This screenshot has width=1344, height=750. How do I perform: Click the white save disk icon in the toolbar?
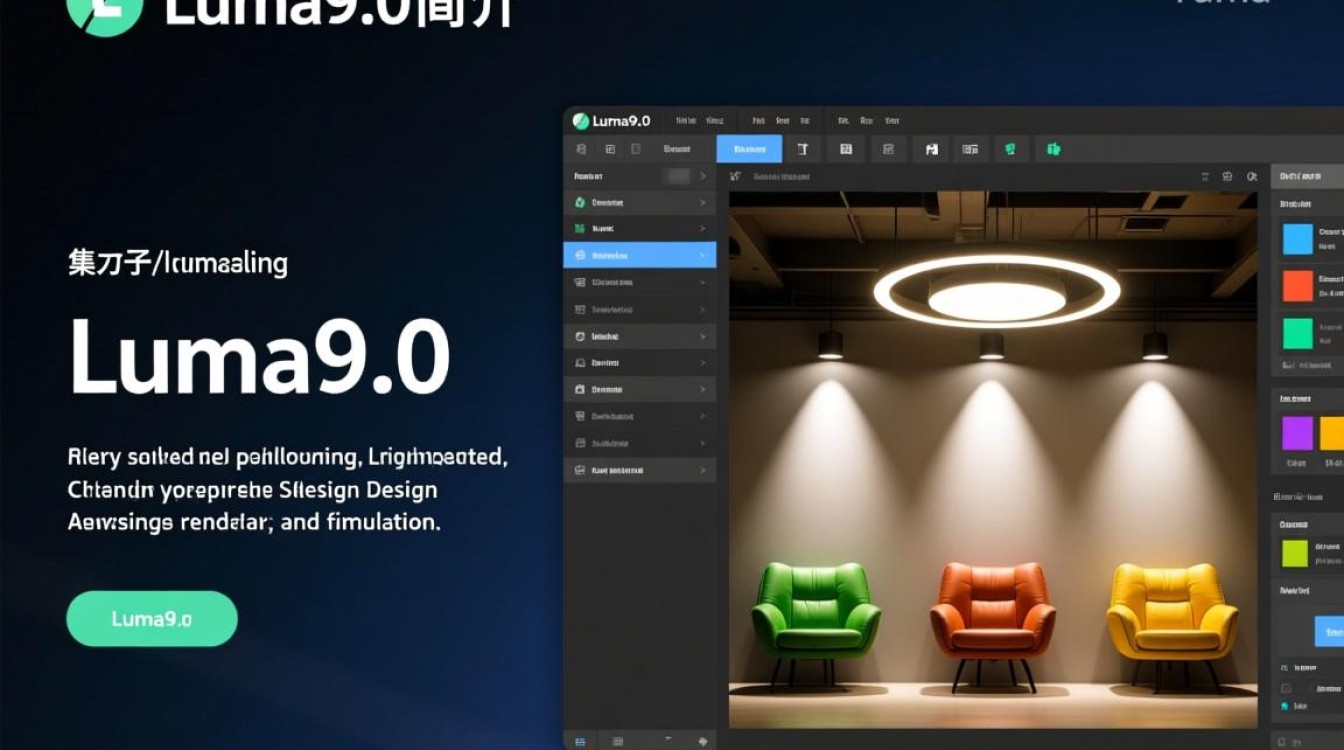tap(932, 149)
